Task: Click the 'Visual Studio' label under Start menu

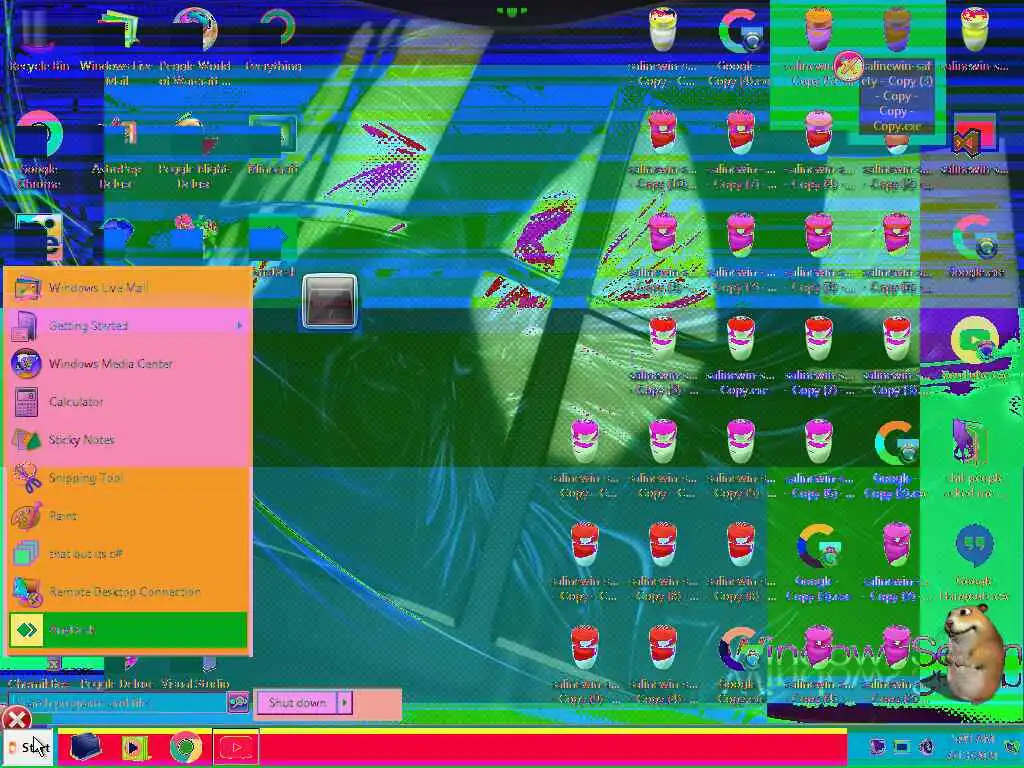Action: point(195,683)
